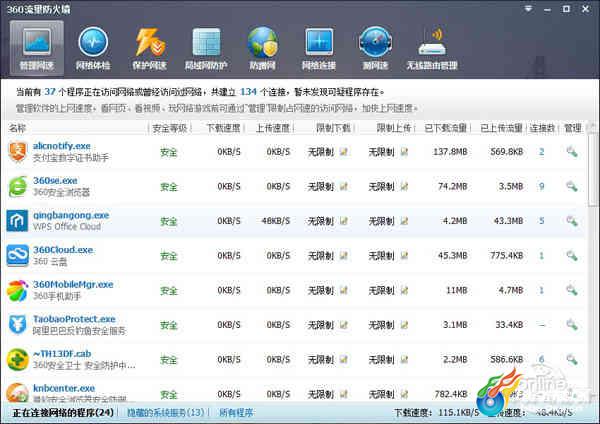Image resolution: width=600 pixels, height=424 pixels.
Task: Open 360se.exe program name link
Action: 55,180
